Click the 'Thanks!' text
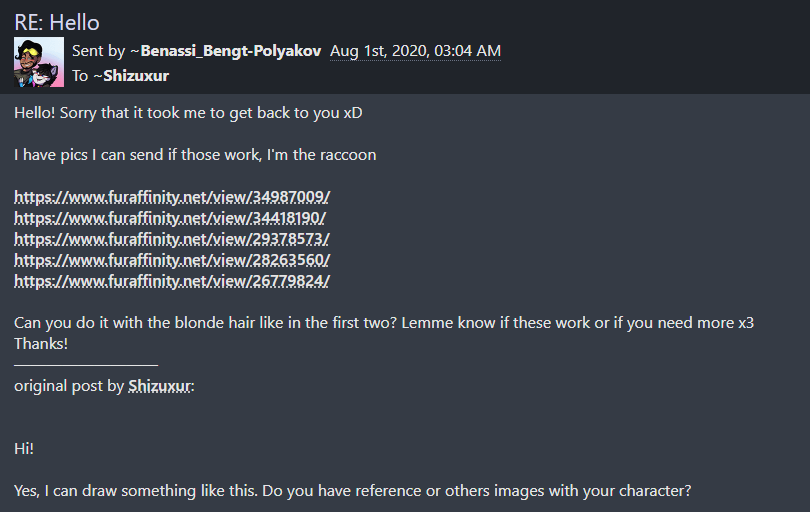810x512 pixels. [x=41, y=344]
